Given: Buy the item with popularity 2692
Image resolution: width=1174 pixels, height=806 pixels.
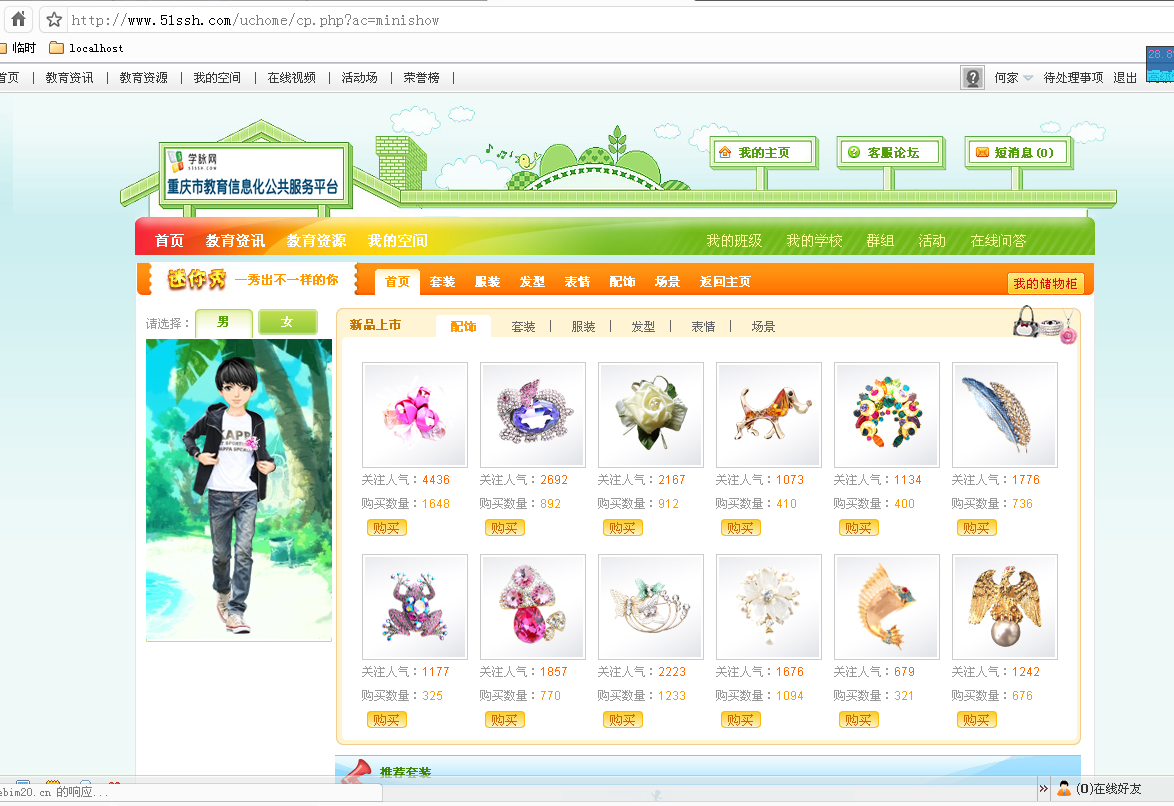Looking at the screenshot, I should point(505,528).
